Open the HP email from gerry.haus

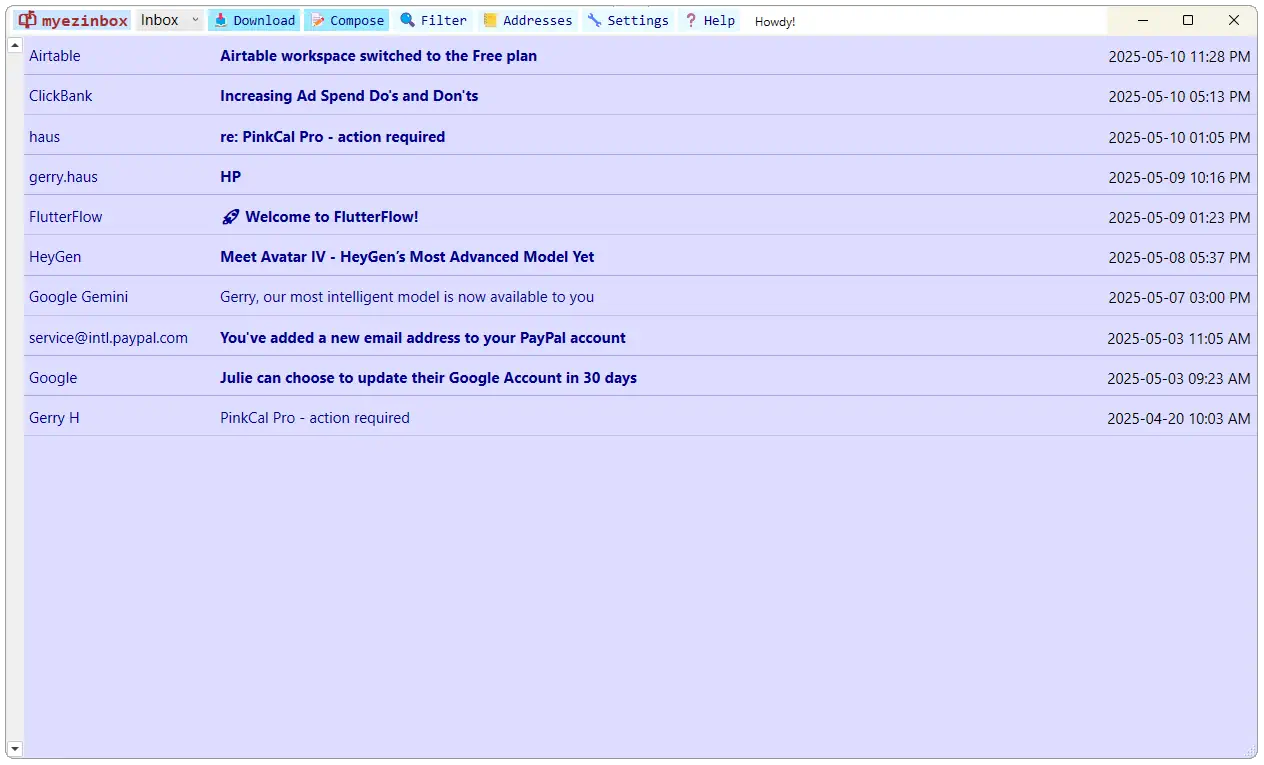click(x=230, y=177)
